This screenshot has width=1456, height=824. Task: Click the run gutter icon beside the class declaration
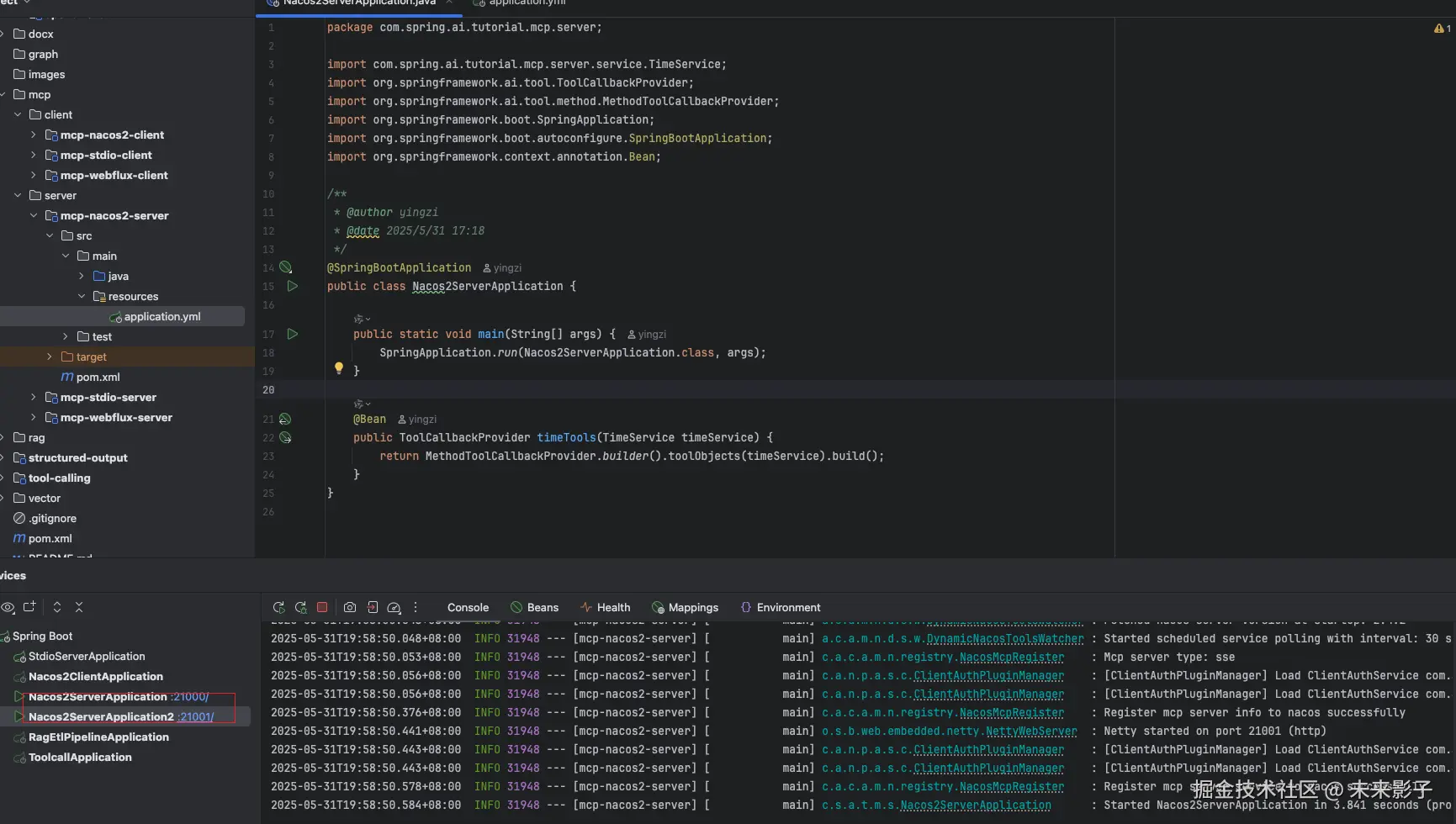coord(293,286)
